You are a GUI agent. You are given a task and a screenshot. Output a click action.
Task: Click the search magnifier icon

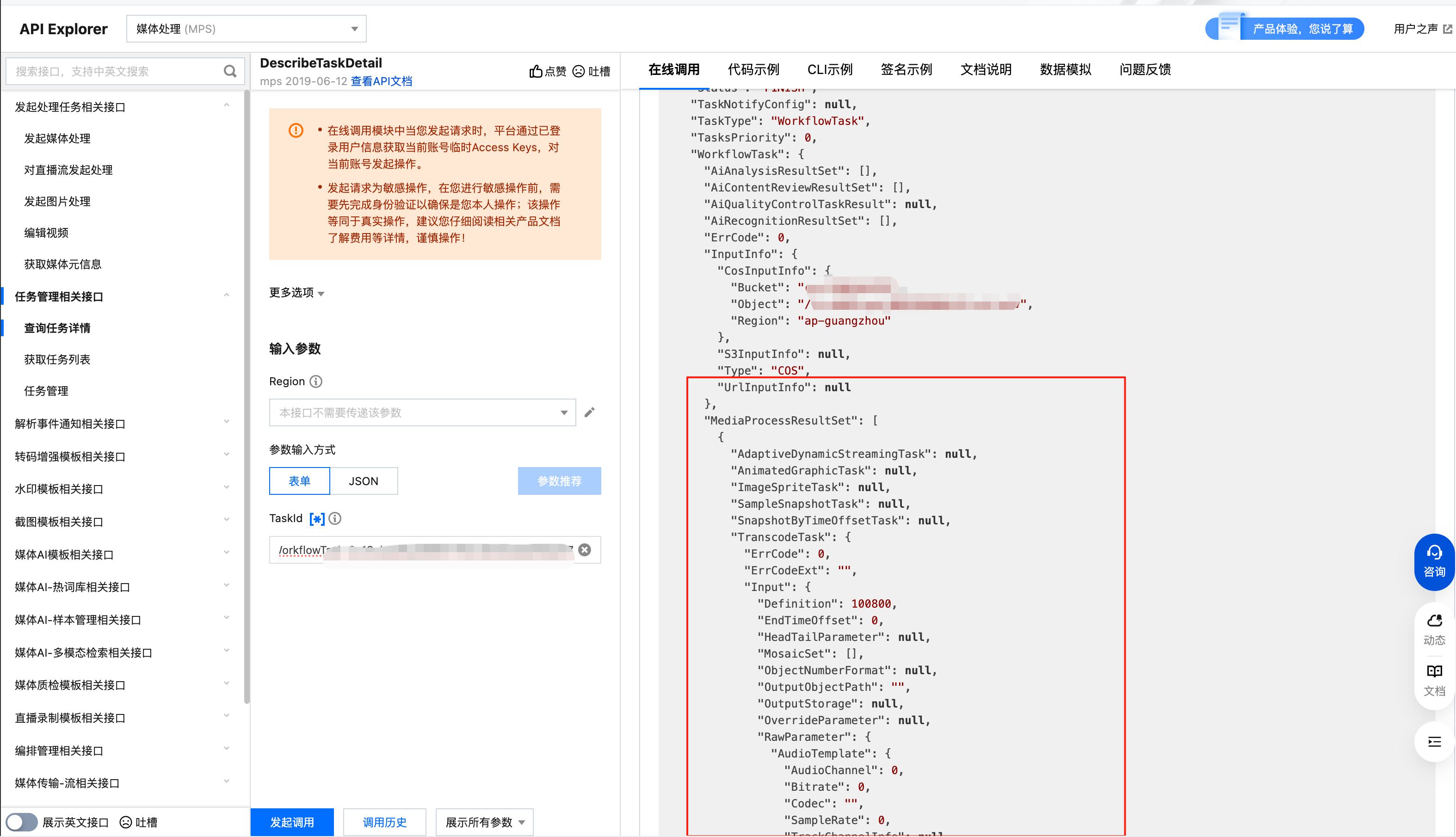(x=230, y=71)
